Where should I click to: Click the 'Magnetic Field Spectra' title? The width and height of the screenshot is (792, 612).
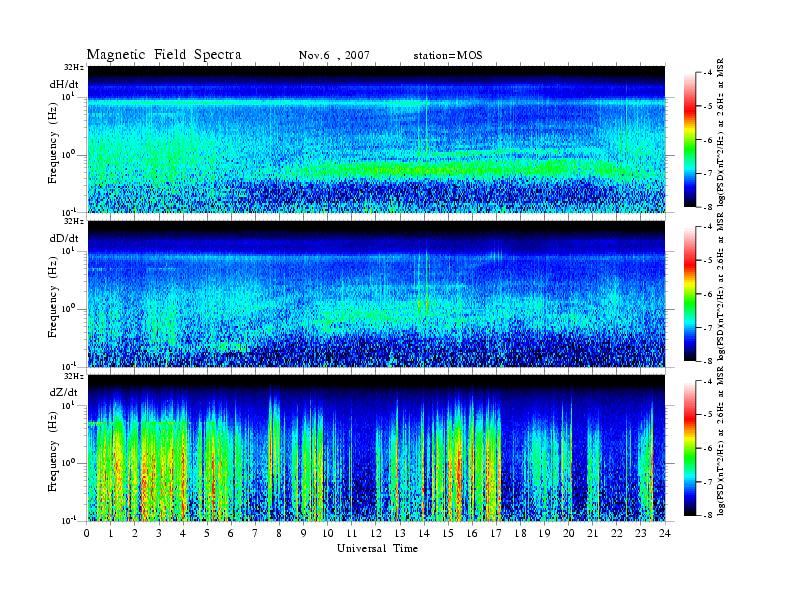pyautogui.click(x=164, y=55)
